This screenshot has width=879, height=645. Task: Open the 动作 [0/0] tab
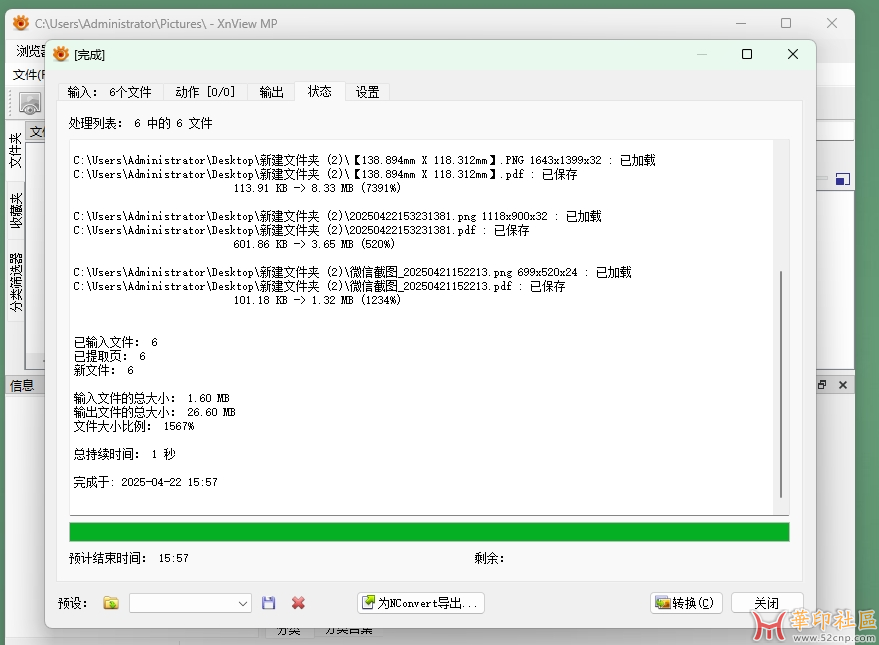[x=205, y=92]
